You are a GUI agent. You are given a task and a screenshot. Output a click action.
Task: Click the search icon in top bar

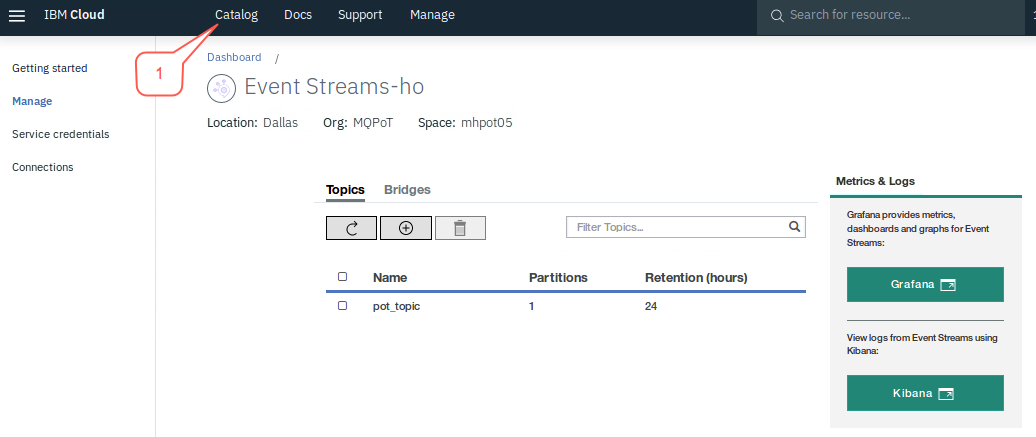point(777,15)
